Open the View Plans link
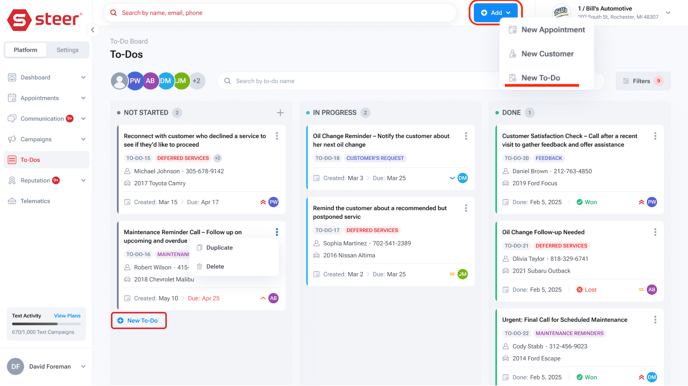 67,316
